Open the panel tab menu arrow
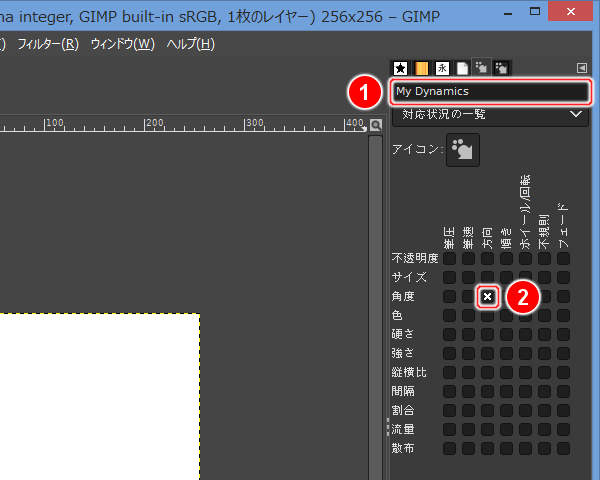The width and height of the screenshot is (600, 480). 582,68
